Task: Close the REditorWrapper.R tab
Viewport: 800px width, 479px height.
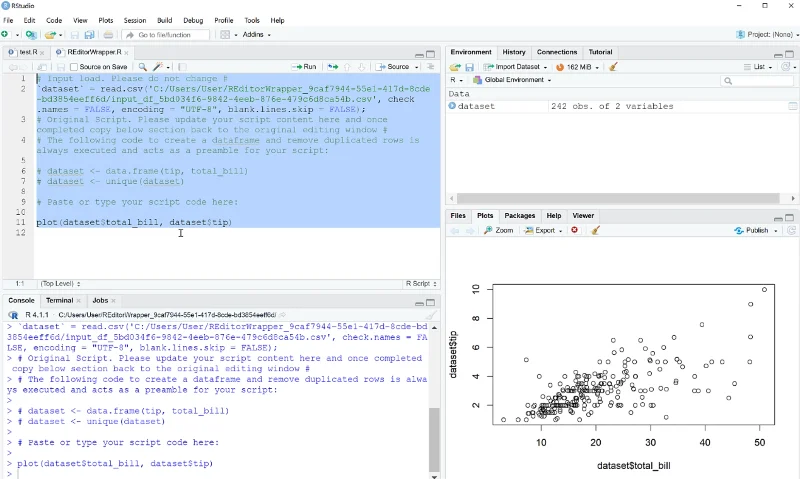Action: click(127, 53)
